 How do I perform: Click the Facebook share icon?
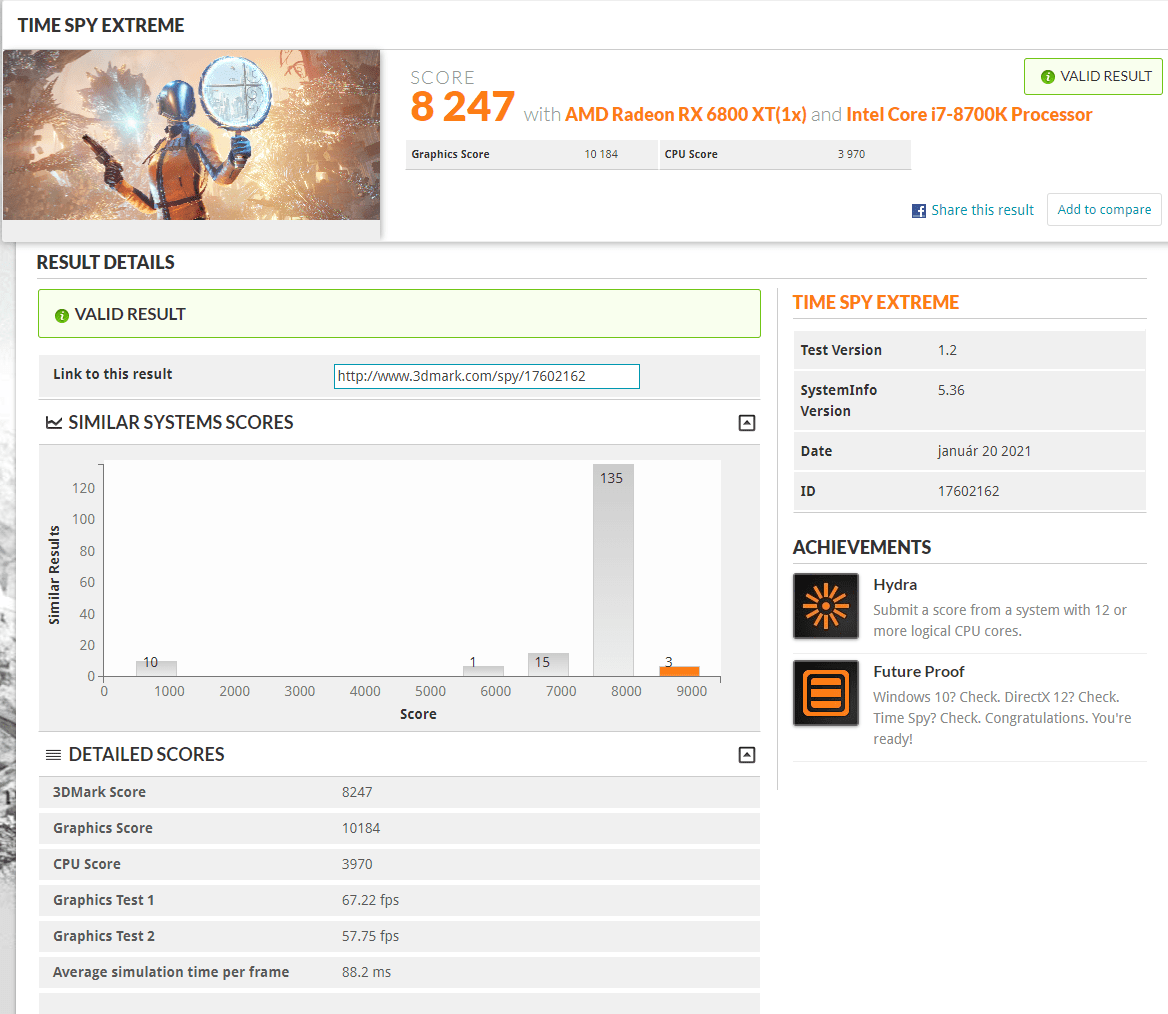[919, 211]
